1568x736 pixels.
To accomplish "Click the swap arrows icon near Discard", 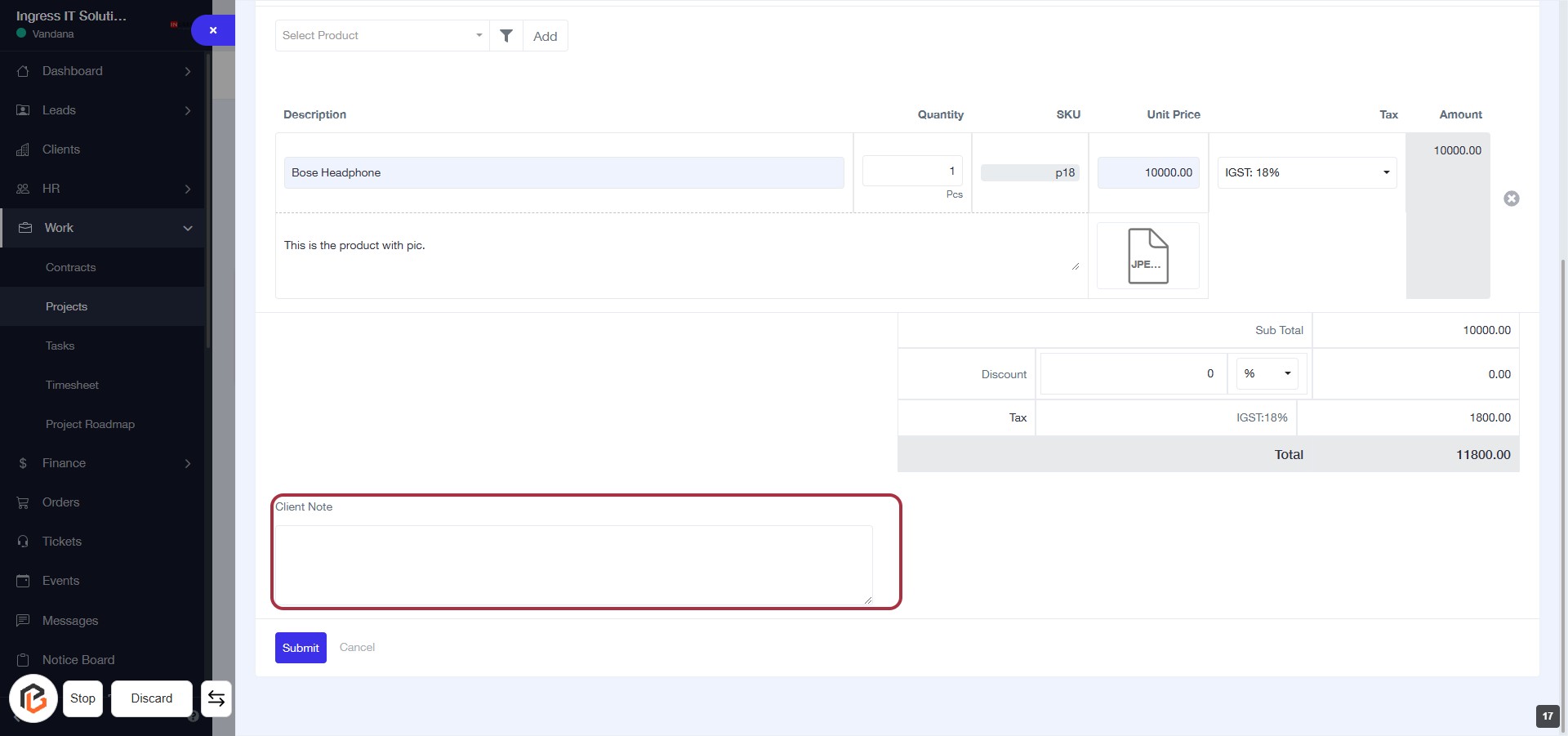I will tap(216, 698).
